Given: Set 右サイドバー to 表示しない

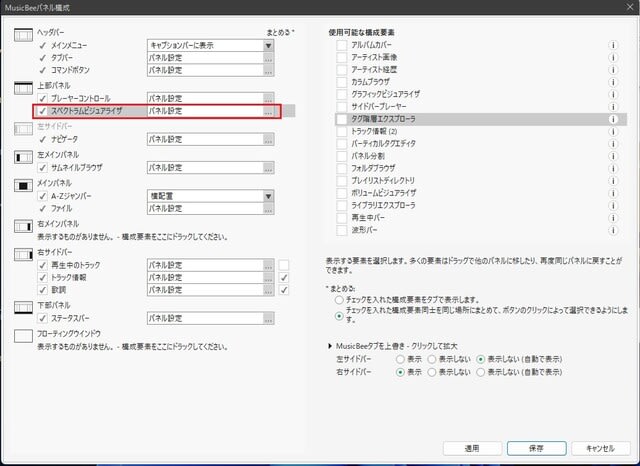Looking at the screenshot, I should tap(432, 372).
